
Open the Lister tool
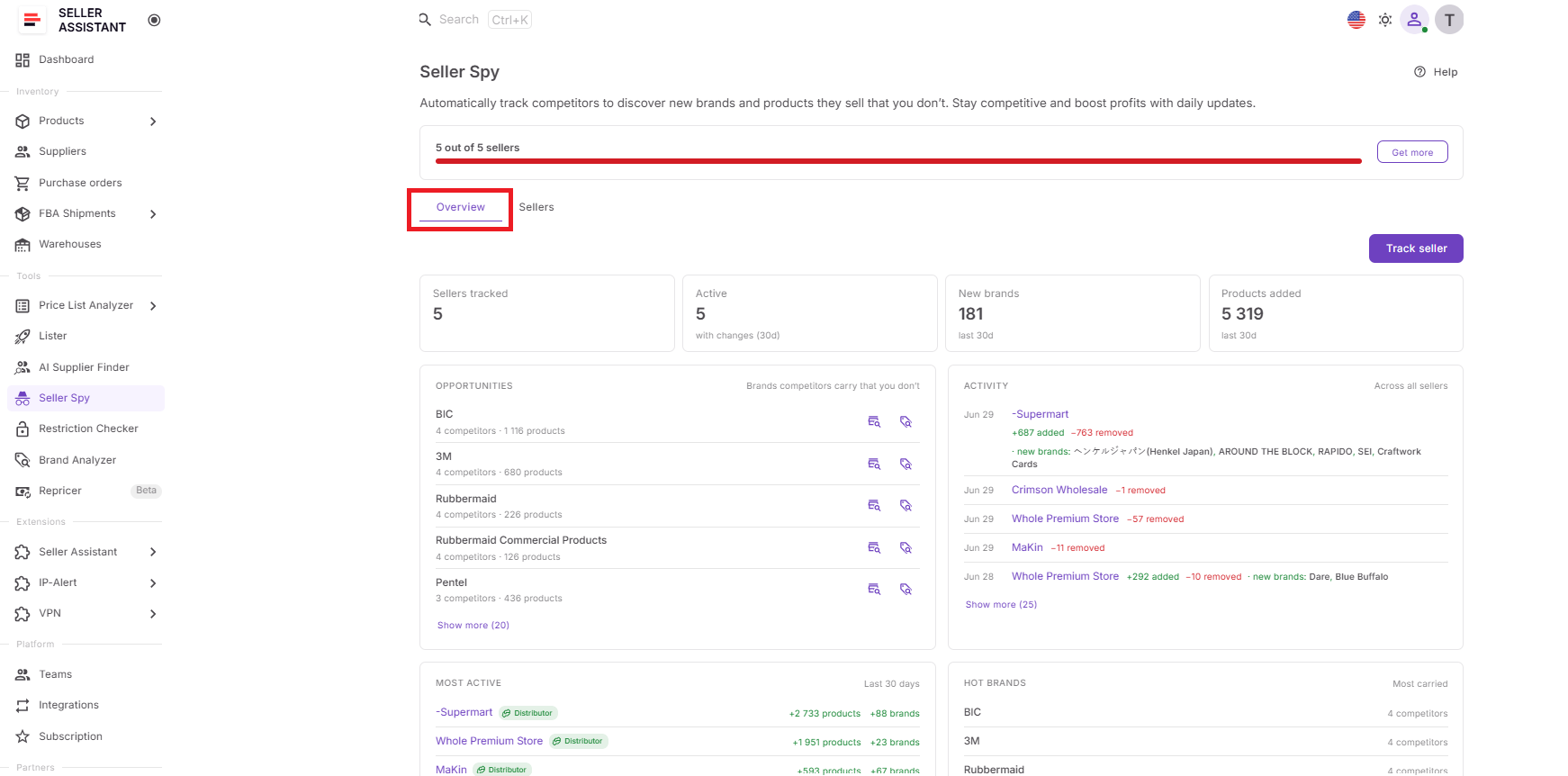click(52, 336)
